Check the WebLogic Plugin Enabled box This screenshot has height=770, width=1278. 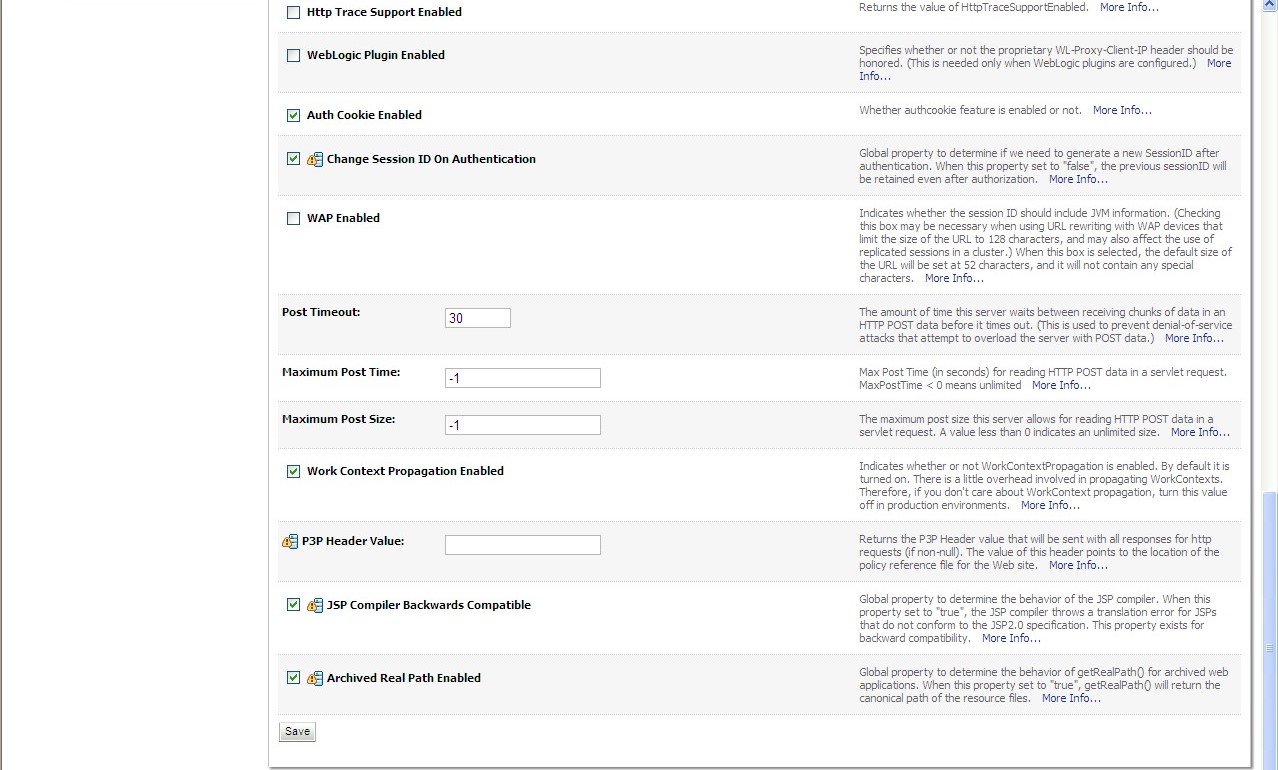[x=293, y=56]
